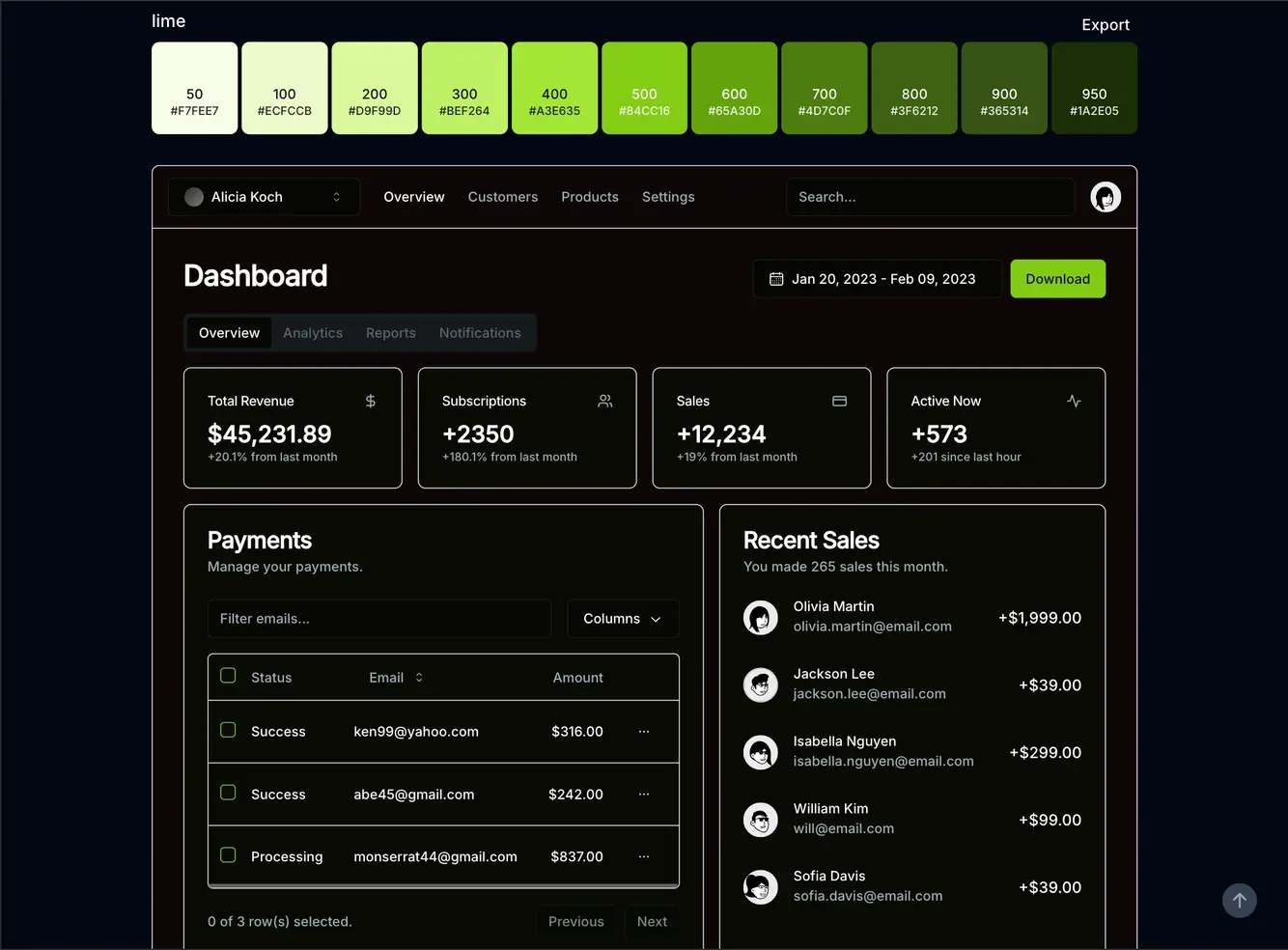Click the Status column header
Viewport: 1288px width, 950px height.
tap(271, 678)
